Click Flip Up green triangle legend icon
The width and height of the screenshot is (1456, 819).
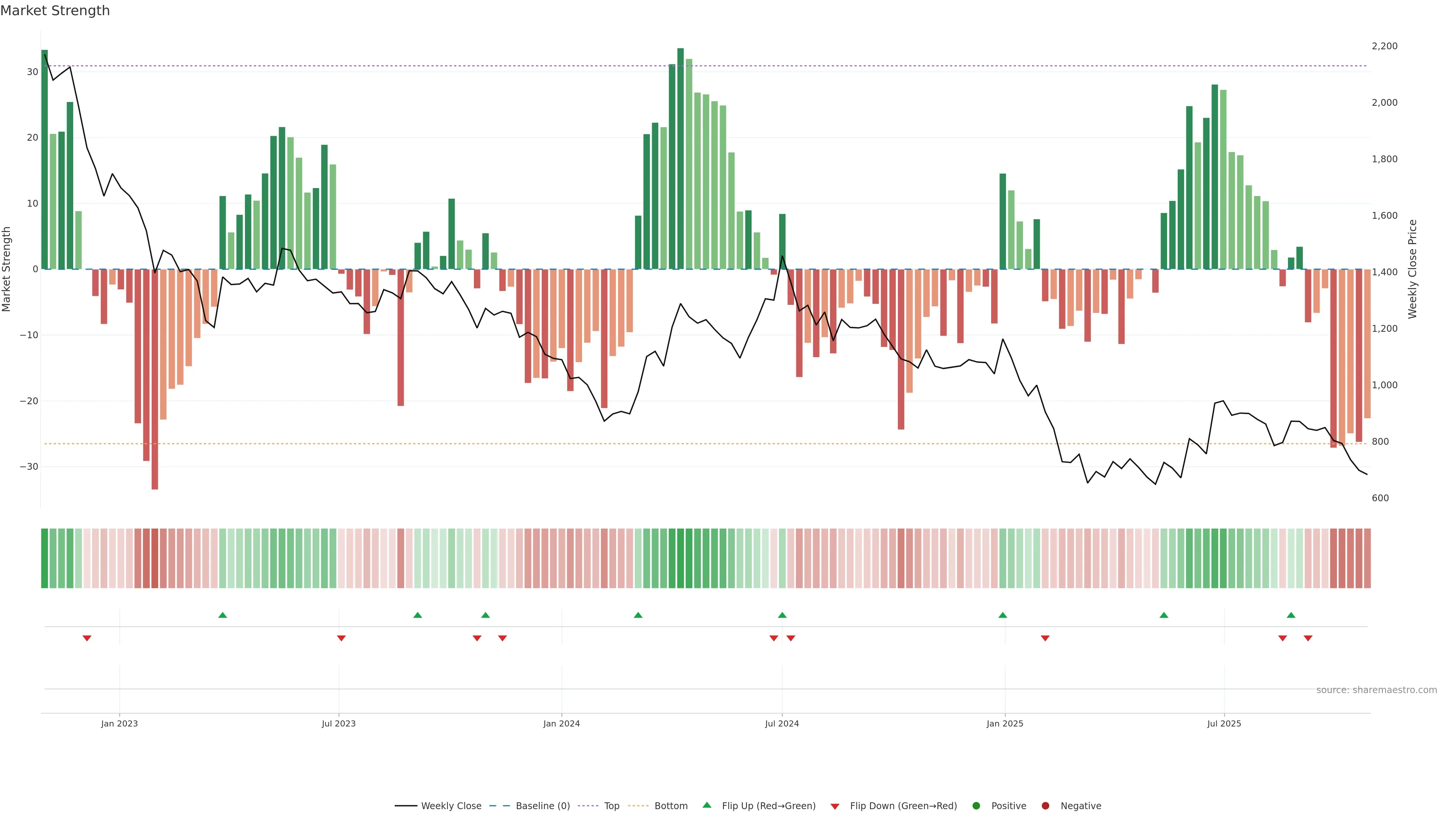[706, 805]
